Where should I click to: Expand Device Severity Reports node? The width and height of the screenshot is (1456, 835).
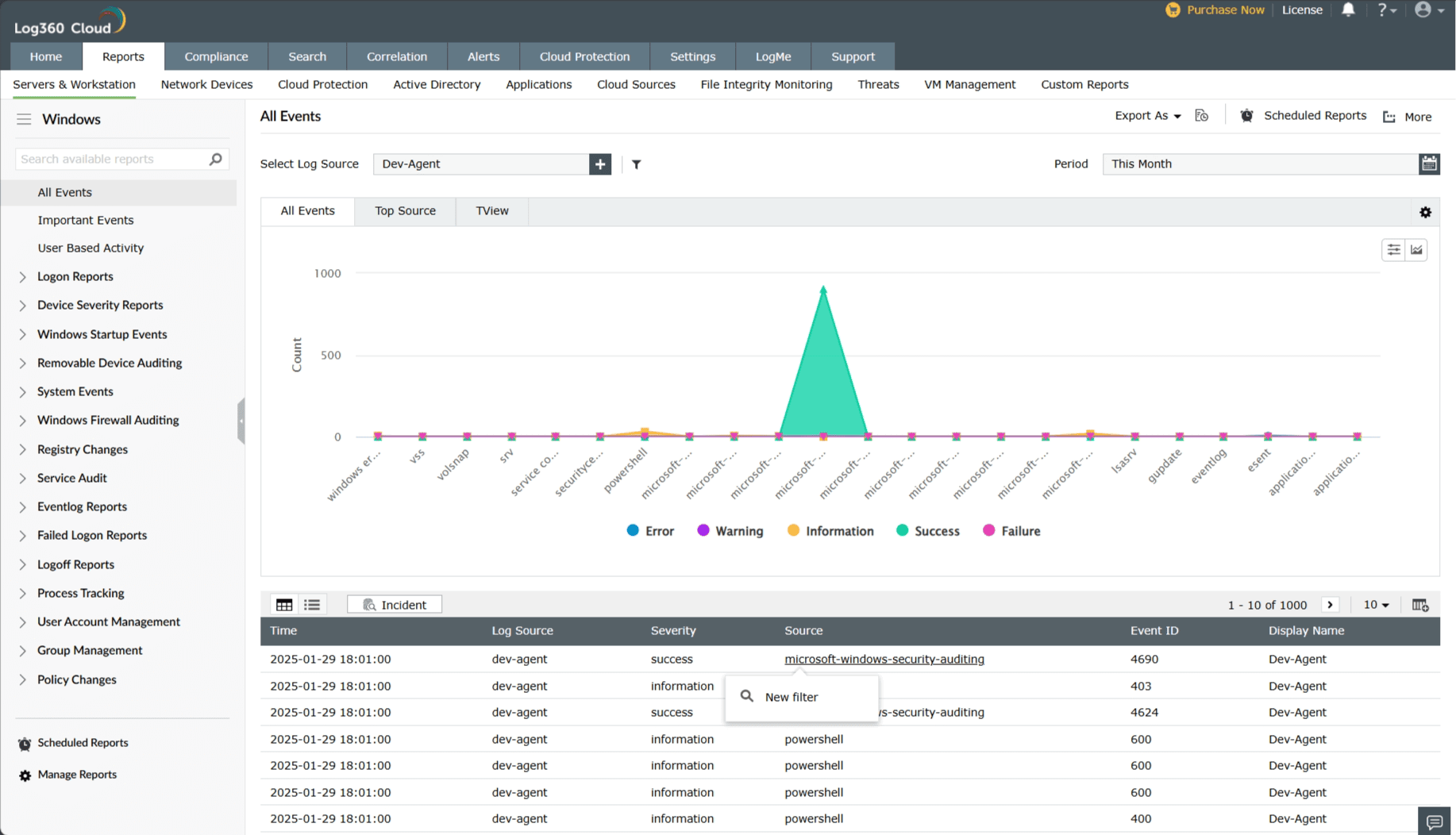(22, 306)
